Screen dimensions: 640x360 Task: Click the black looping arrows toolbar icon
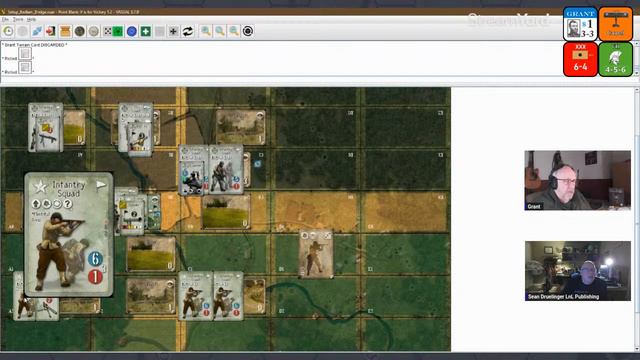(188, 31)
